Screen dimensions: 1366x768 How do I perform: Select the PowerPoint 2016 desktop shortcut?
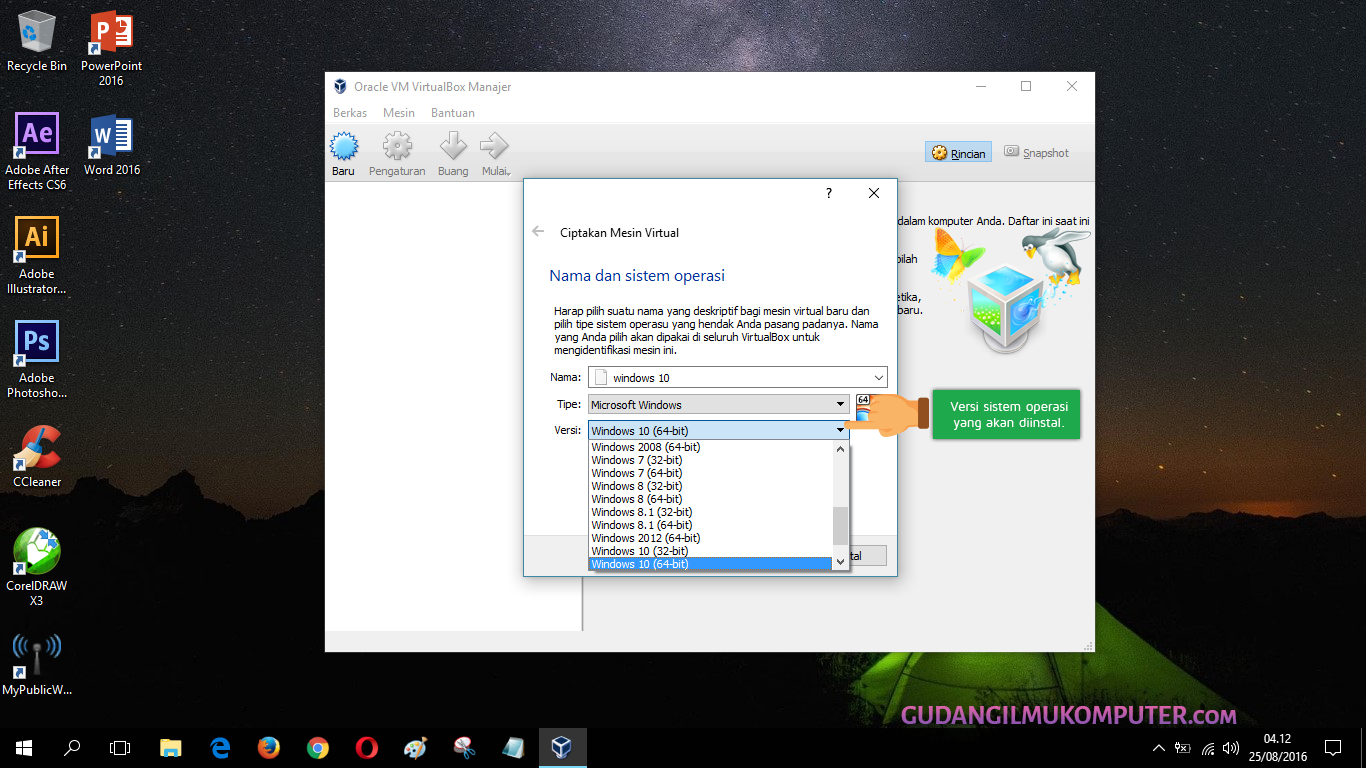coord(111,48)
